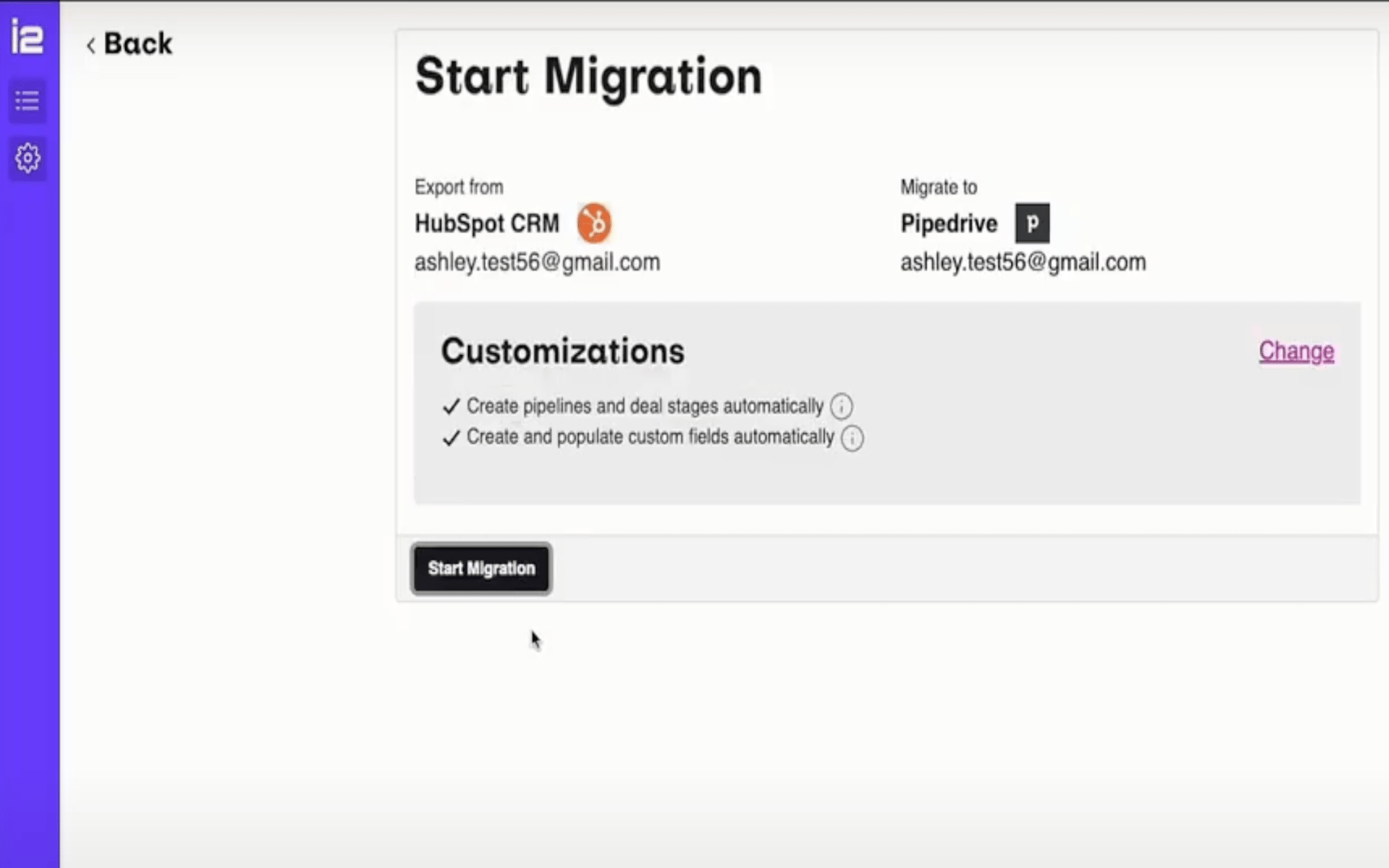Open info tooltip for pipelines and deal stages
Image resolution: width=1389 pixels, height=868 pixels.
tap(841, 407)
